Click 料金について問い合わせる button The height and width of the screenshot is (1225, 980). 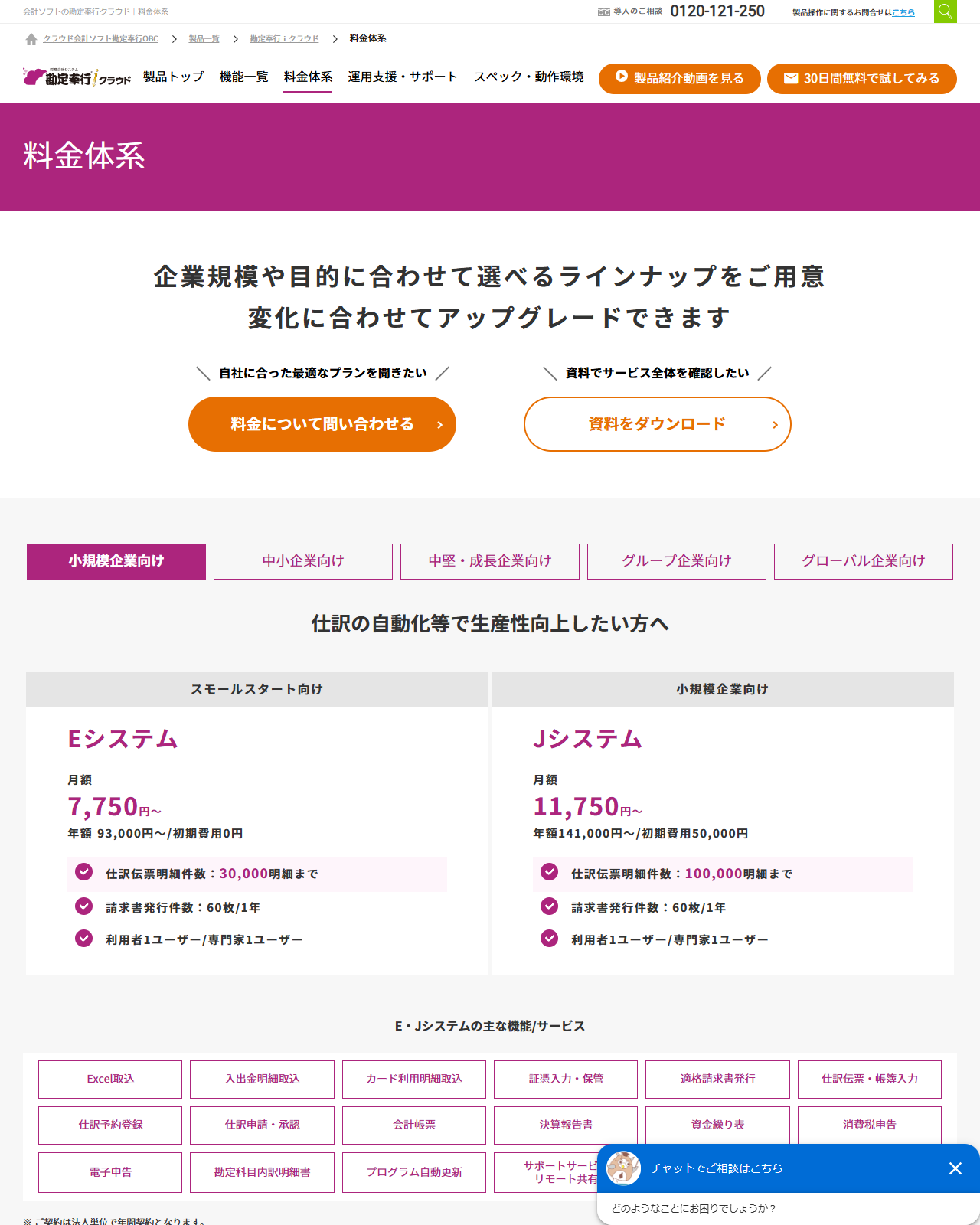[322, 424]
